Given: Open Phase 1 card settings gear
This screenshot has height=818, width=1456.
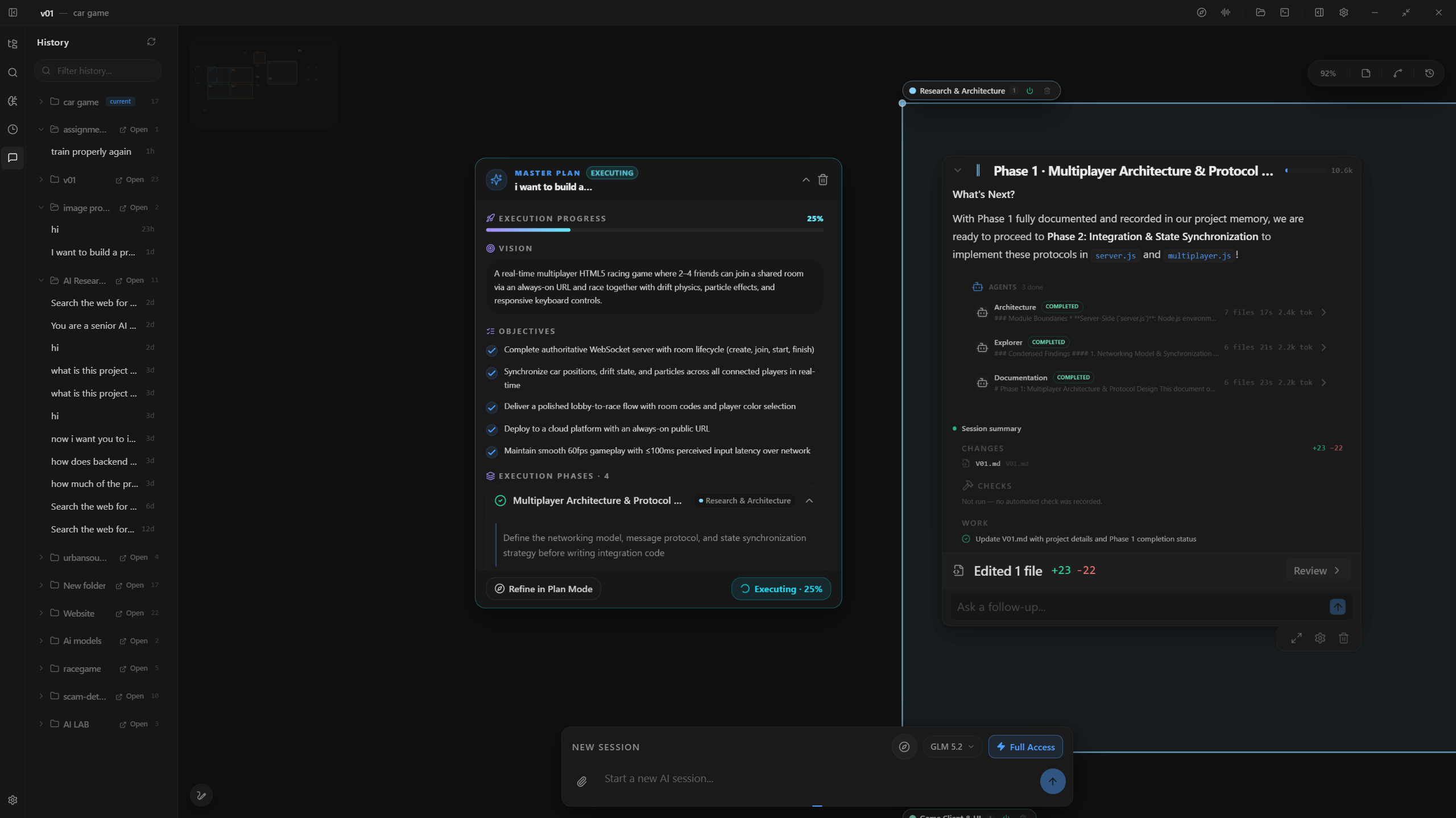Looking at the screenshot, I should coord(1320,638).
